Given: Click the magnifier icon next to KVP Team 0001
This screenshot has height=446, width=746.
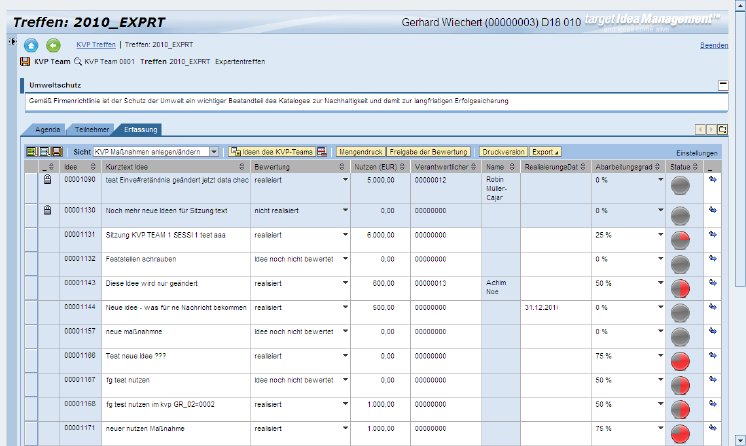Looking at the screenshot, I should tap(78, 61).
